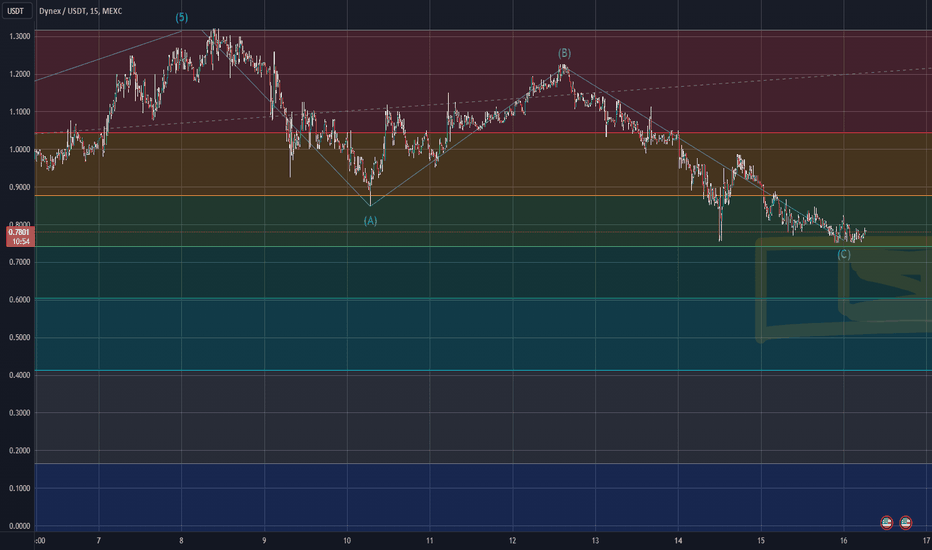The image size is (932, 550).
Task: Select the red Fibonacci level line
Action: coord(483,133)
